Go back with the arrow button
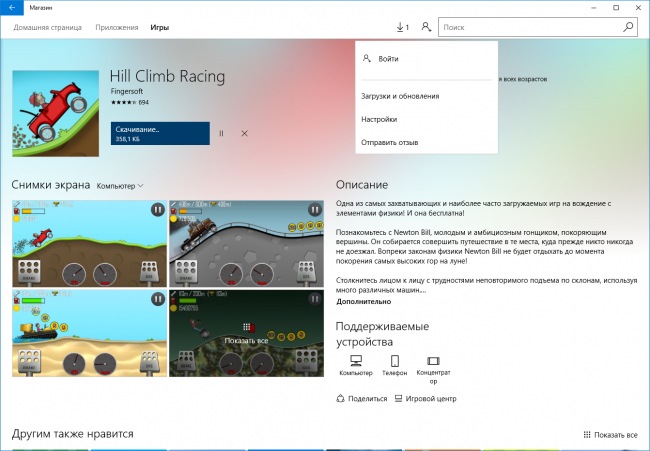This screenshot has height=451, width=650. coord(12,7)
